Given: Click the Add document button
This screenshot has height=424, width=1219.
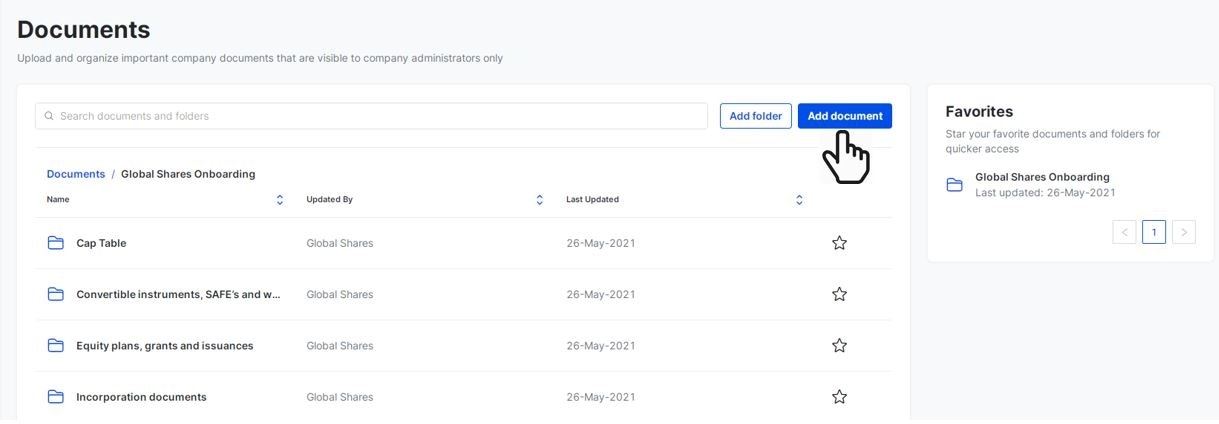Looking at the screenshot, I should point(845,116).
